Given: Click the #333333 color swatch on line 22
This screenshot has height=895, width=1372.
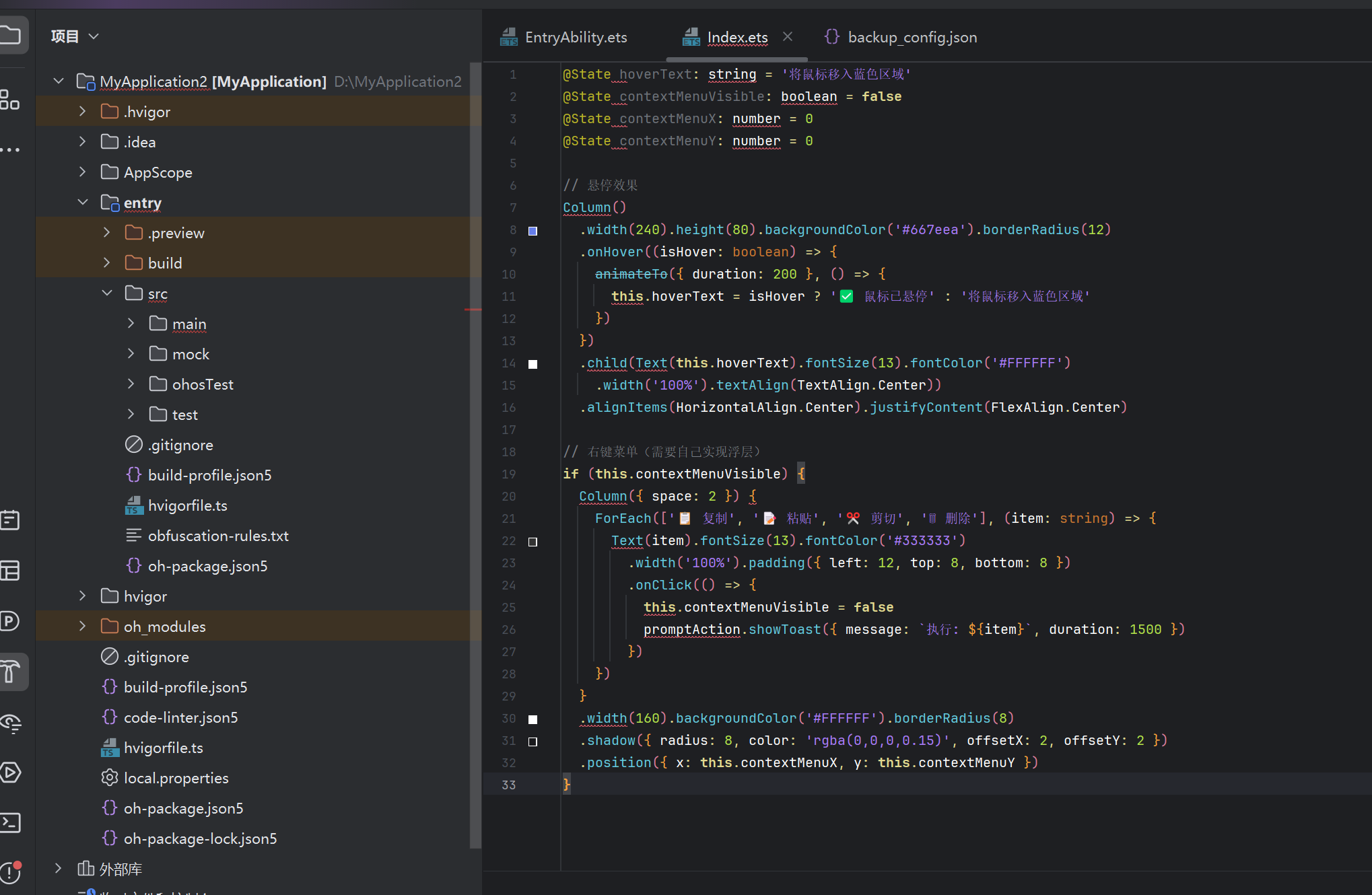Looking at the screenshot, I should tap(533, 542).
